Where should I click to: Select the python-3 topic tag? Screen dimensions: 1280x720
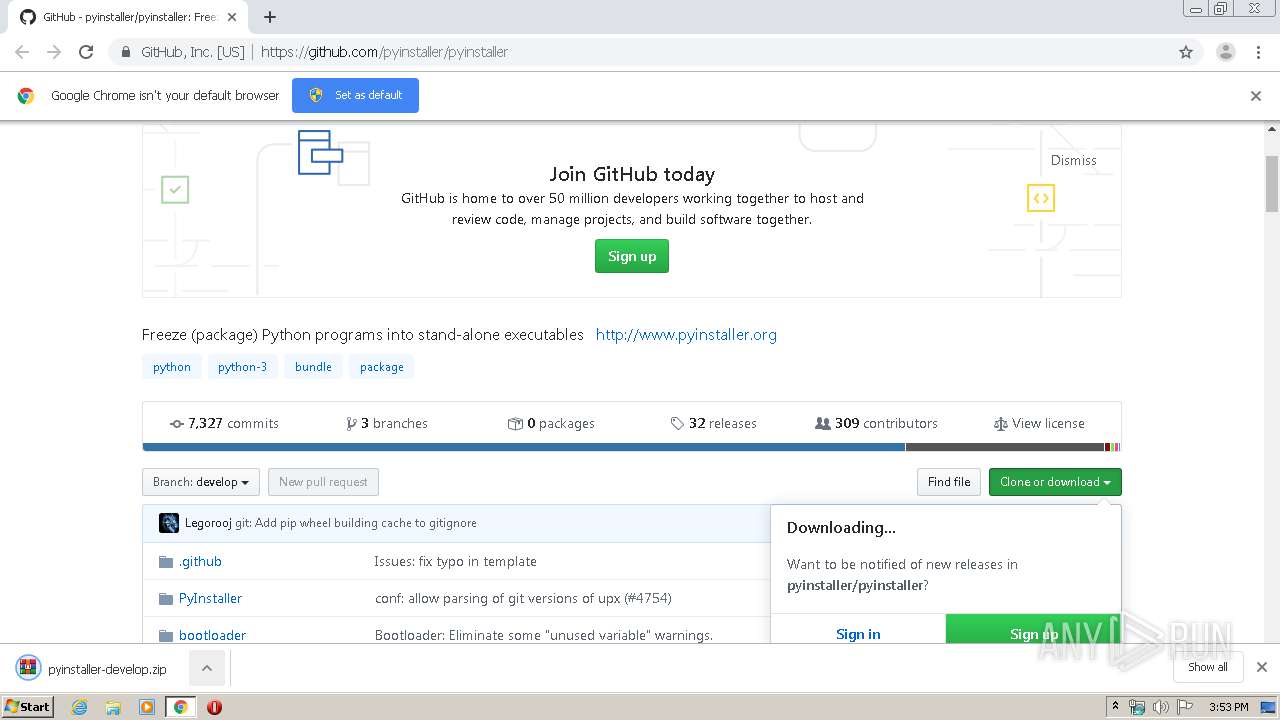[x=243, y=367]
